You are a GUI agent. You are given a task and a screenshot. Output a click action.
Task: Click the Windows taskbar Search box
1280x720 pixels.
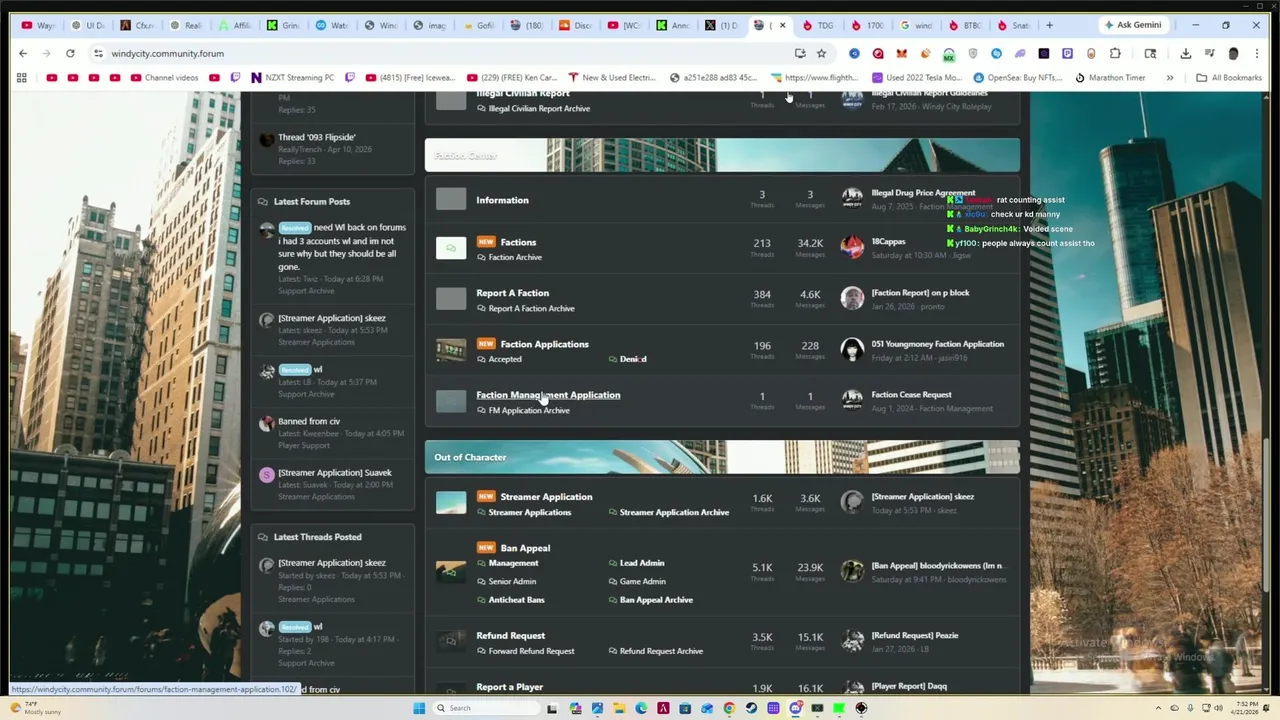pyautogui.click(x=487, y=708)
